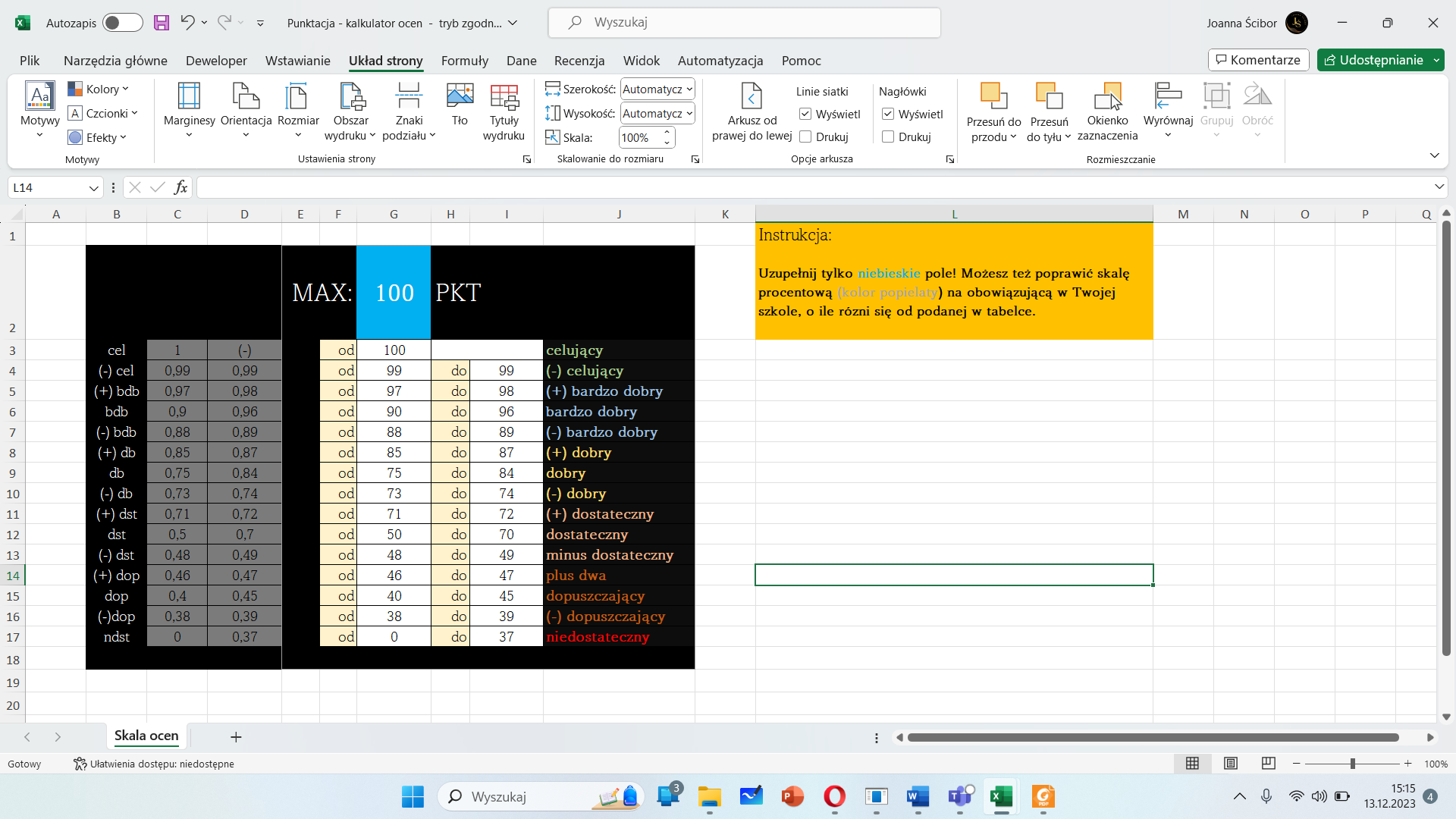The height and width of the screenshot is (819, 1456).
Task: Click the zoom slider in status bar
Action: coord(1352,764)
